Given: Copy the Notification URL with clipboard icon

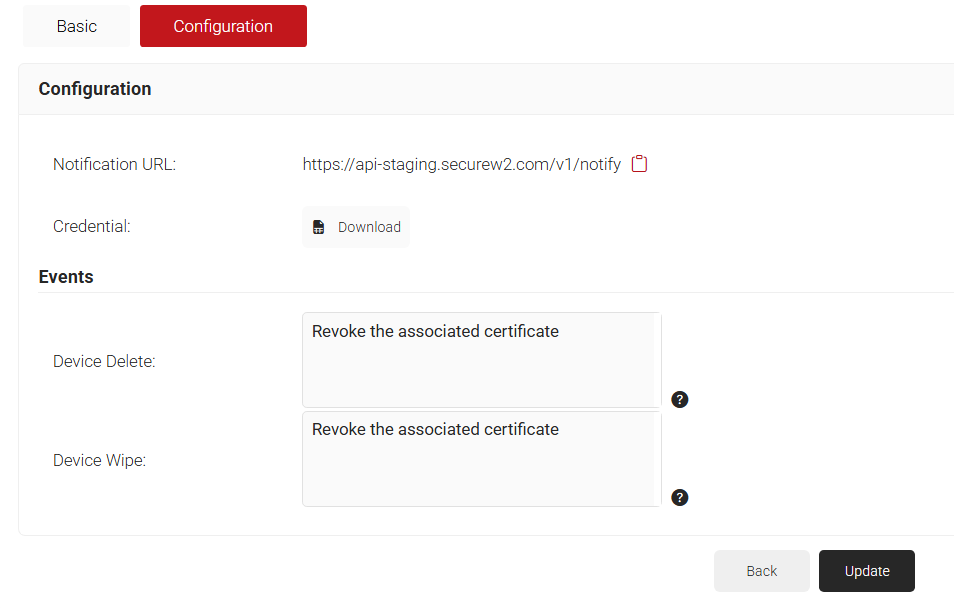Looking at the screenshot, I should click(x=640, y=164).
